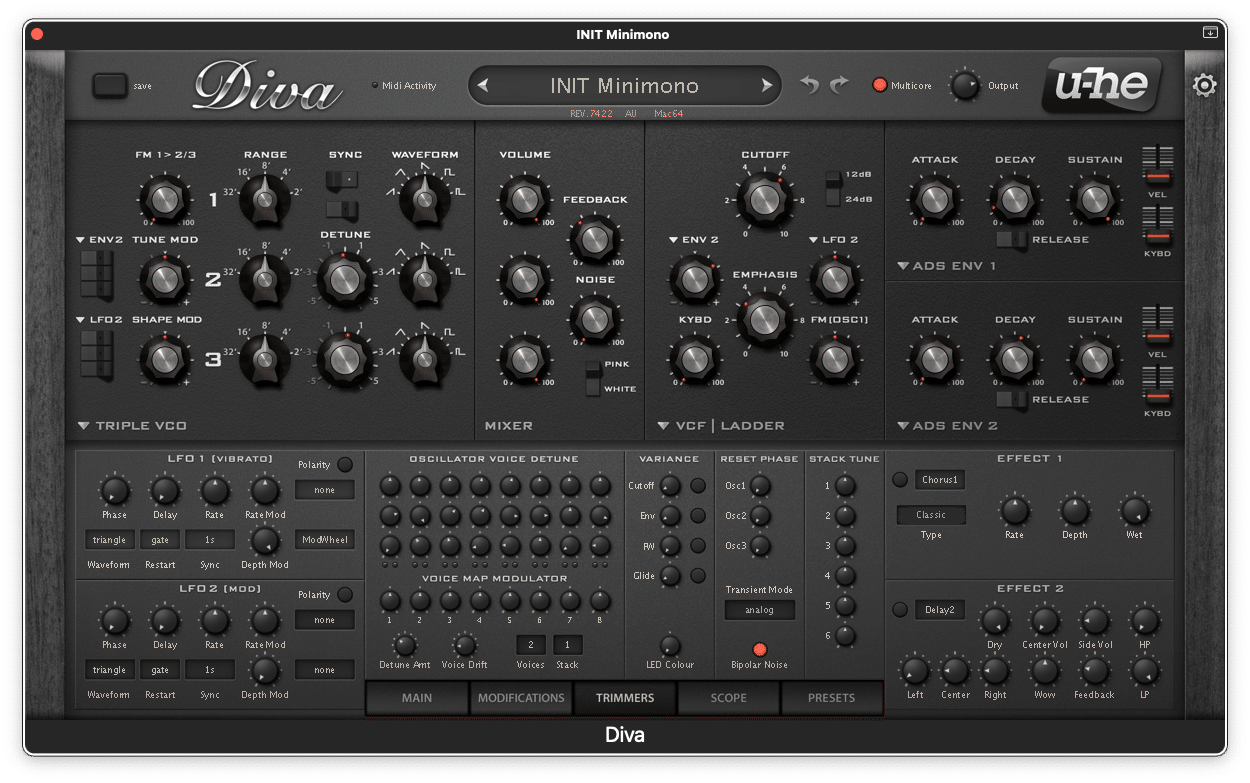Open the oscillator LFO2 shape mod source menu
The image size is (1250, 783).
[98, 320]
